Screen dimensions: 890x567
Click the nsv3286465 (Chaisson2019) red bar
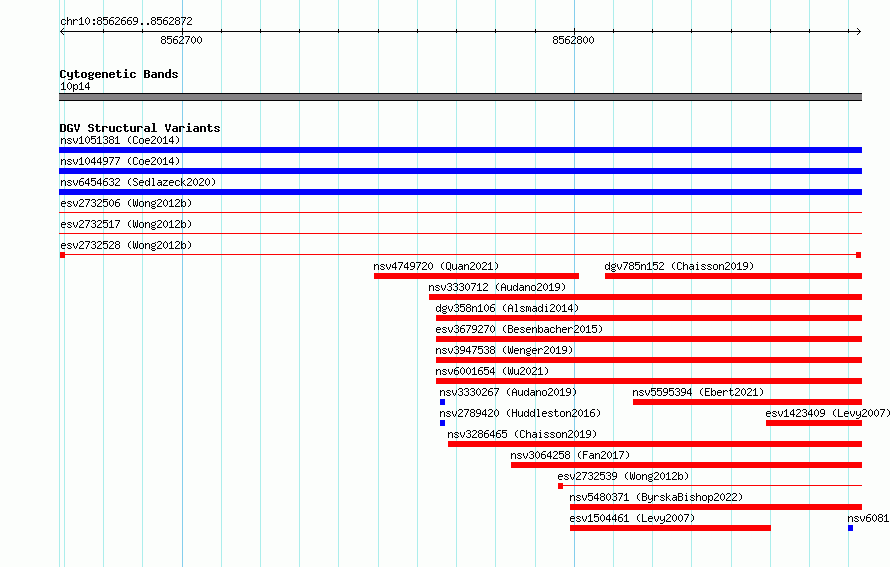(x=655, y=444)
